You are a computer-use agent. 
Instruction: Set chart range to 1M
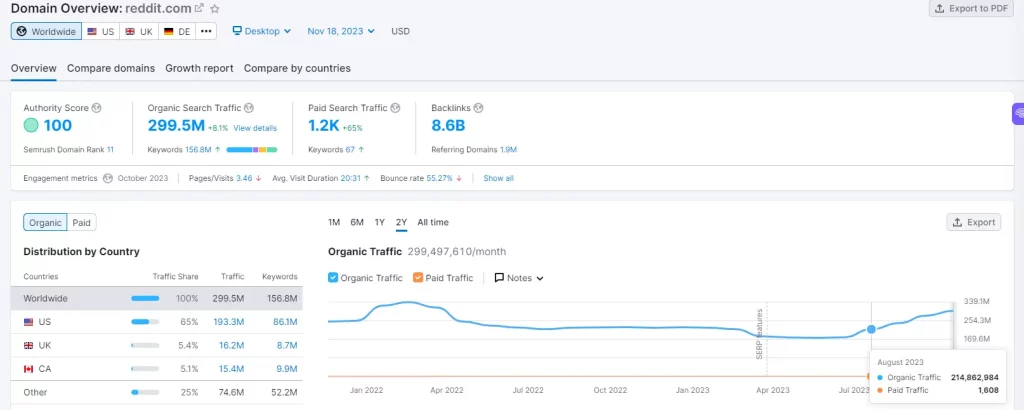pyautogui.click(x=334, y=223)
